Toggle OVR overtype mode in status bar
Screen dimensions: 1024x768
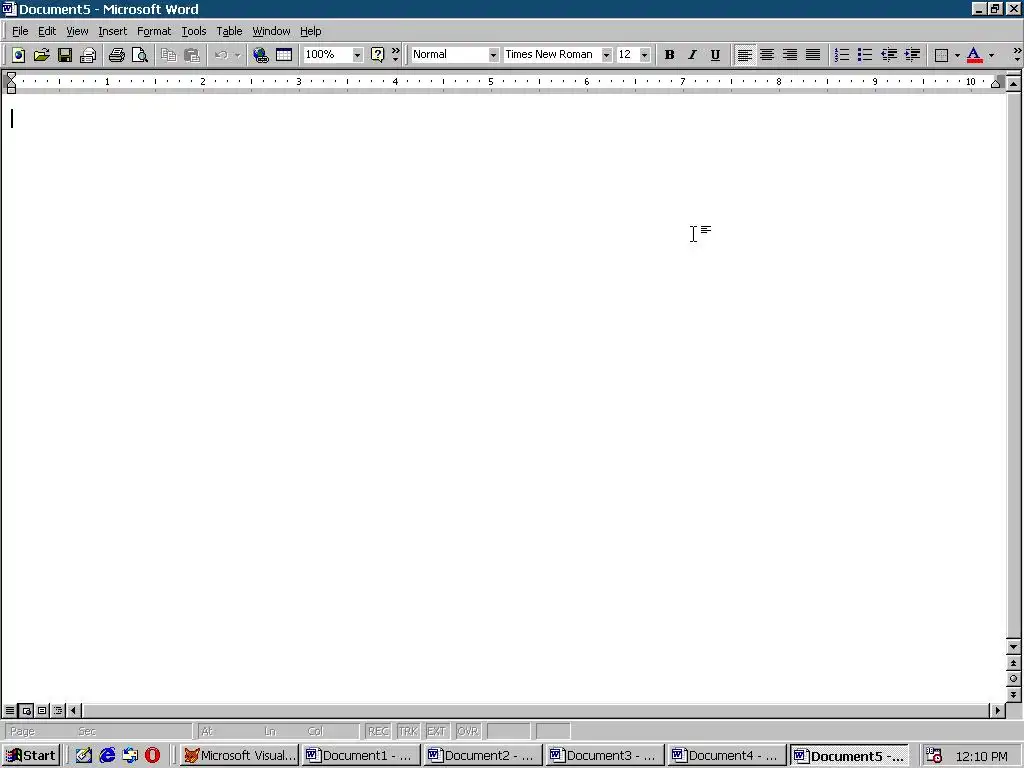468,731
